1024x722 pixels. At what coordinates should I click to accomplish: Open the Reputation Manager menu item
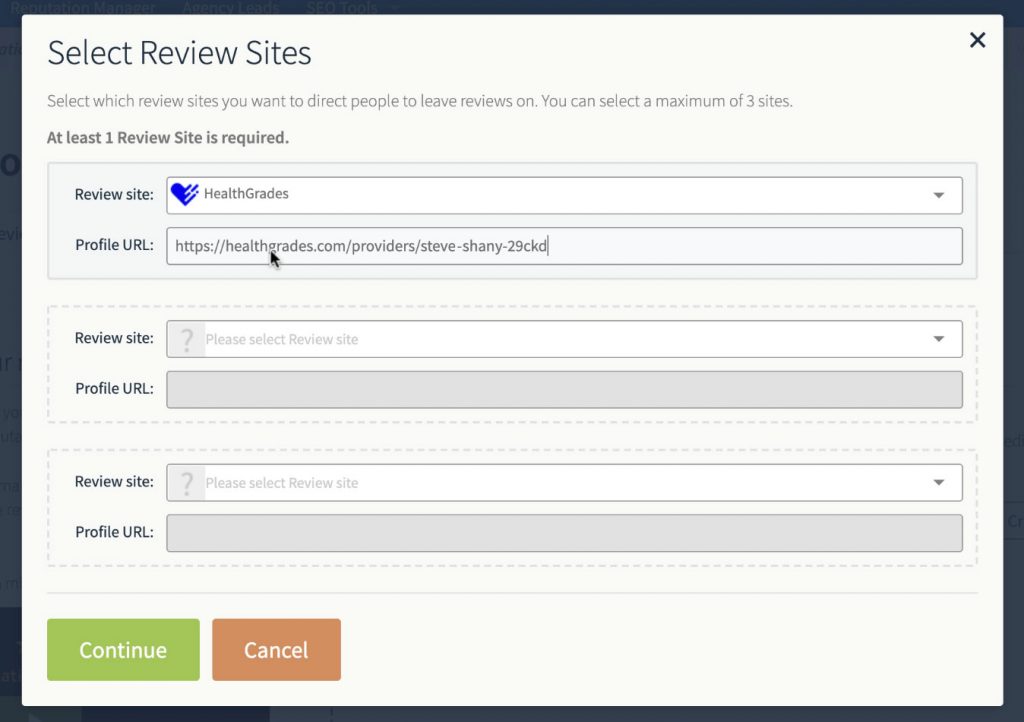point(83,8)
